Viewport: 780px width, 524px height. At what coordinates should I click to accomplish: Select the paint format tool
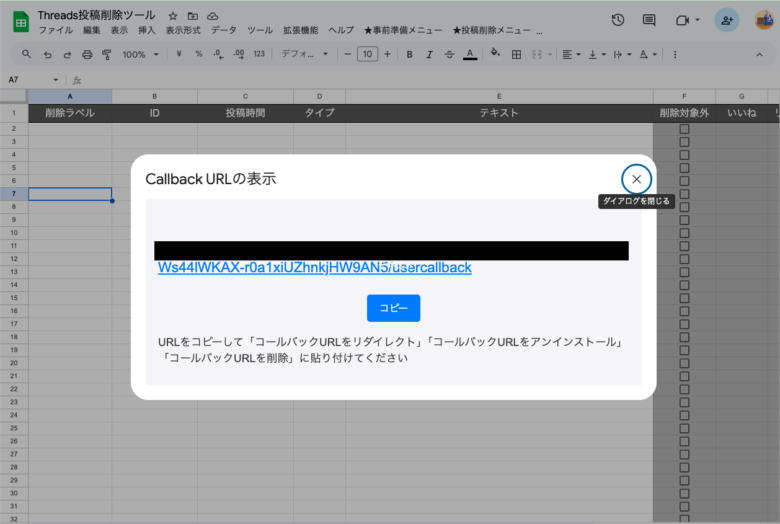(x=106, y=54)
